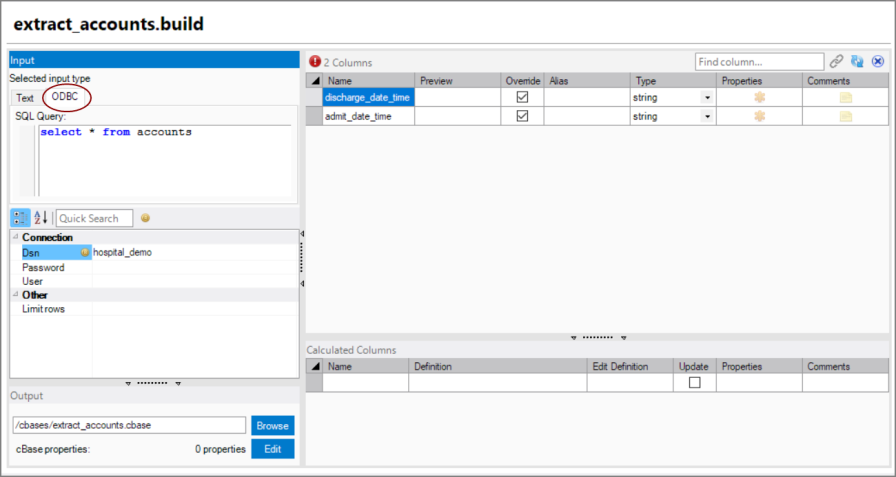Open properties gear for discharge_date_time
The width and height of the screenshot is (896, 477).
click(759, 98)
